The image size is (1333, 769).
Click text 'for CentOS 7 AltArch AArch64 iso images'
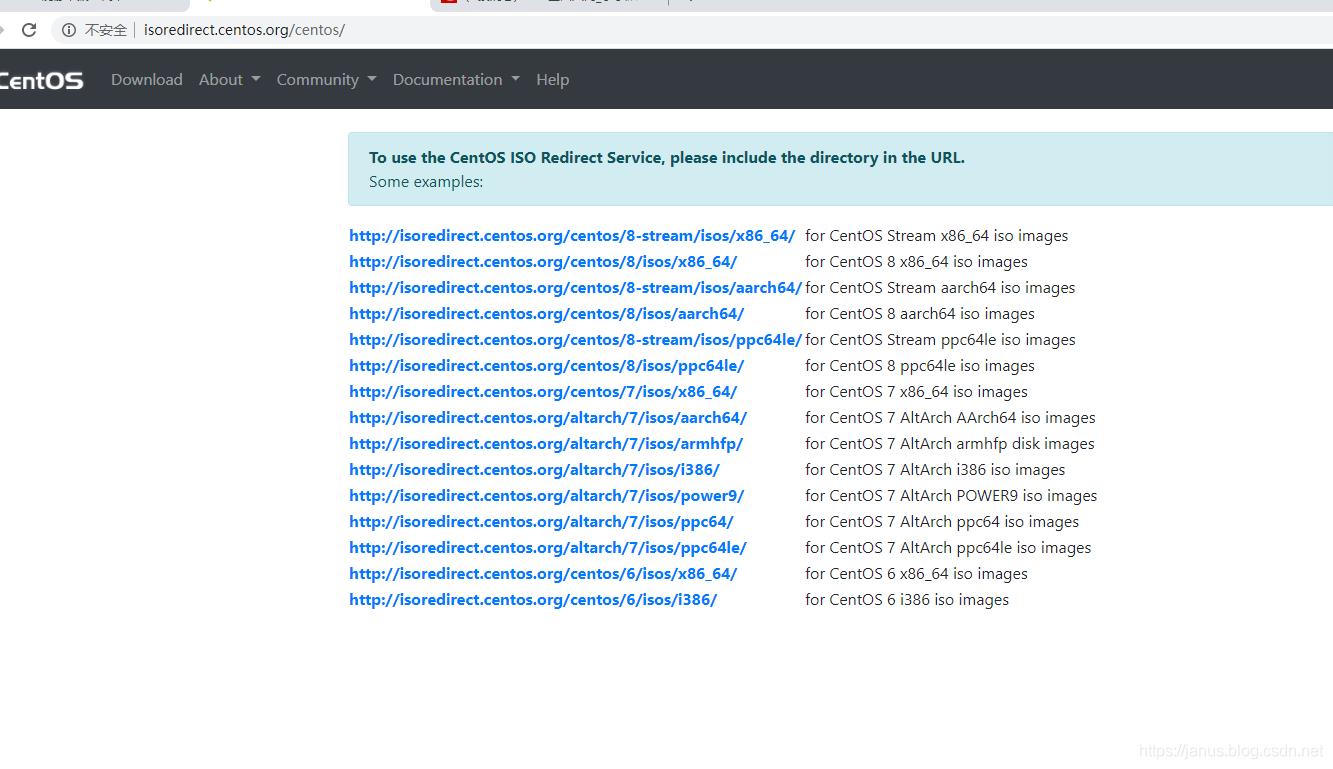[950, 418]
